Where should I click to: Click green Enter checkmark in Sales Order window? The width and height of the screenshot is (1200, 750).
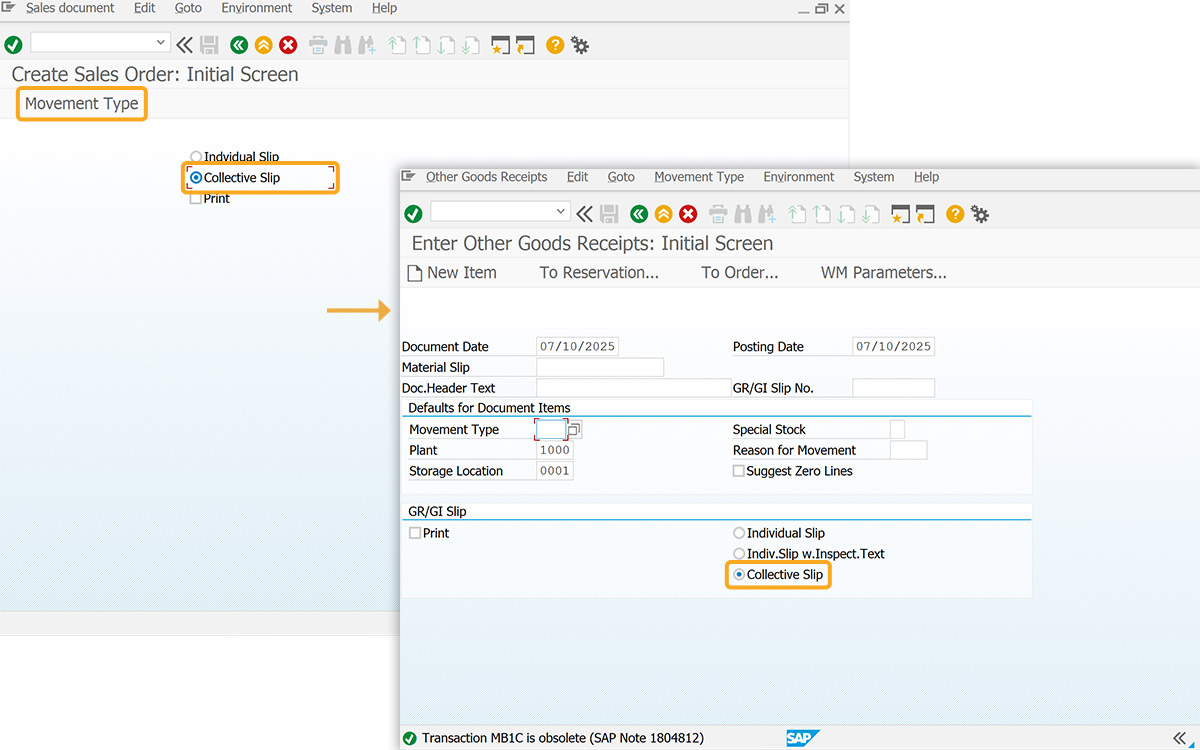[x=13, y=45]
